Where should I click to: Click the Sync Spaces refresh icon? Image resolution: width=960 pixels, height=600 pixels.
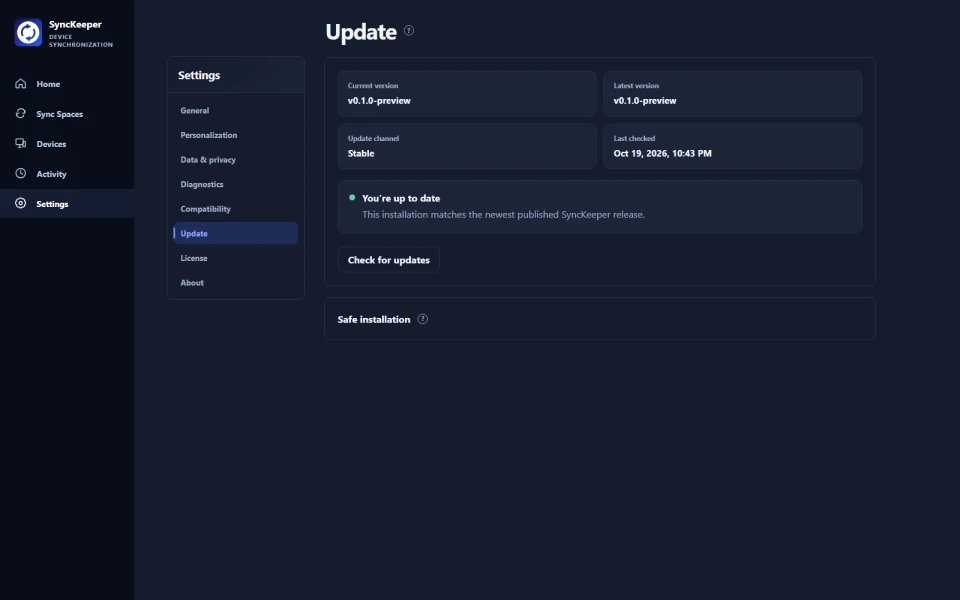click(21, 113)
